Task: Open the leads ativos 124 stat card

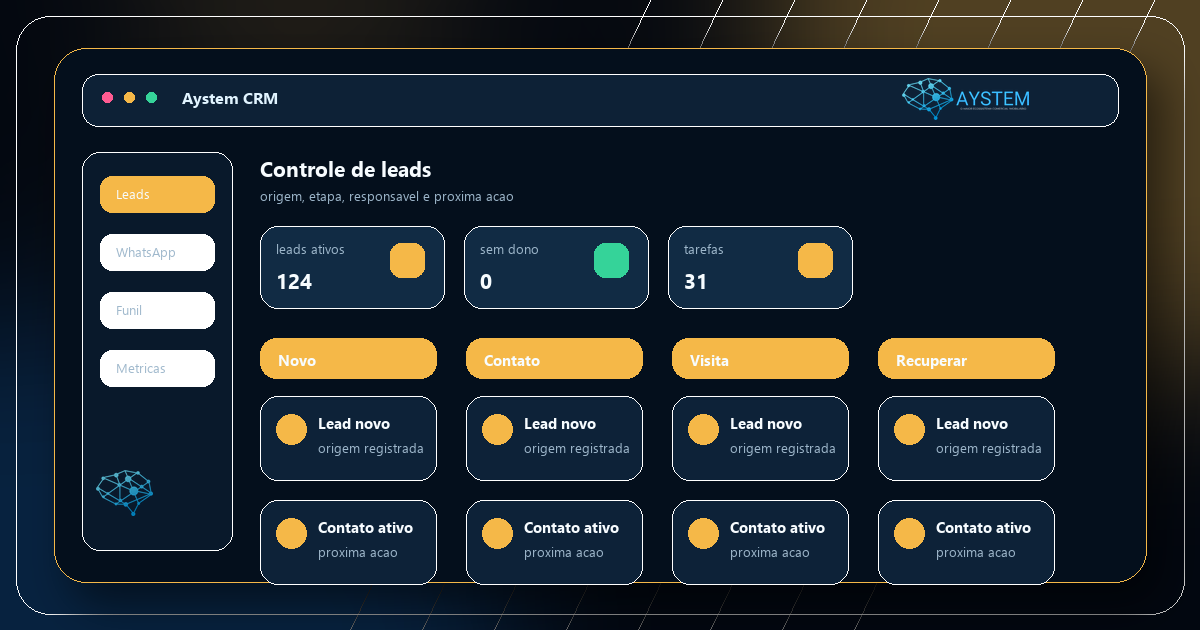Action: 352,267
